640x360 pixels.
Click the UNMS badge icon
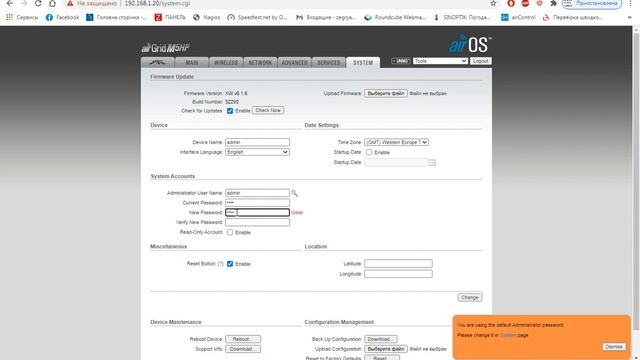tap(400, 61)
